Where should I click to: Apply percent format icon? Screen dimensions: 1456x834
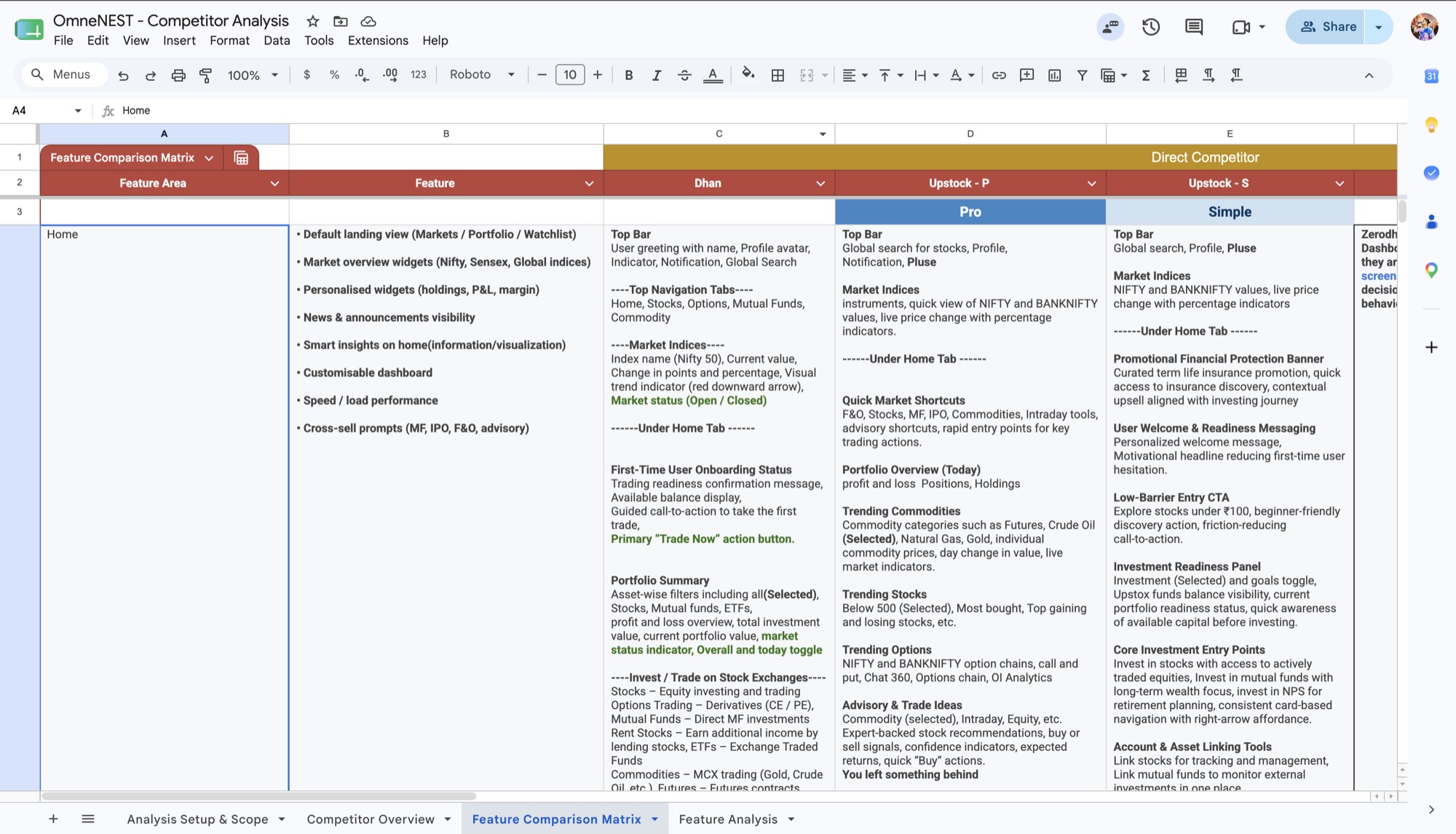pyautogui.click(x=334, y=74)
